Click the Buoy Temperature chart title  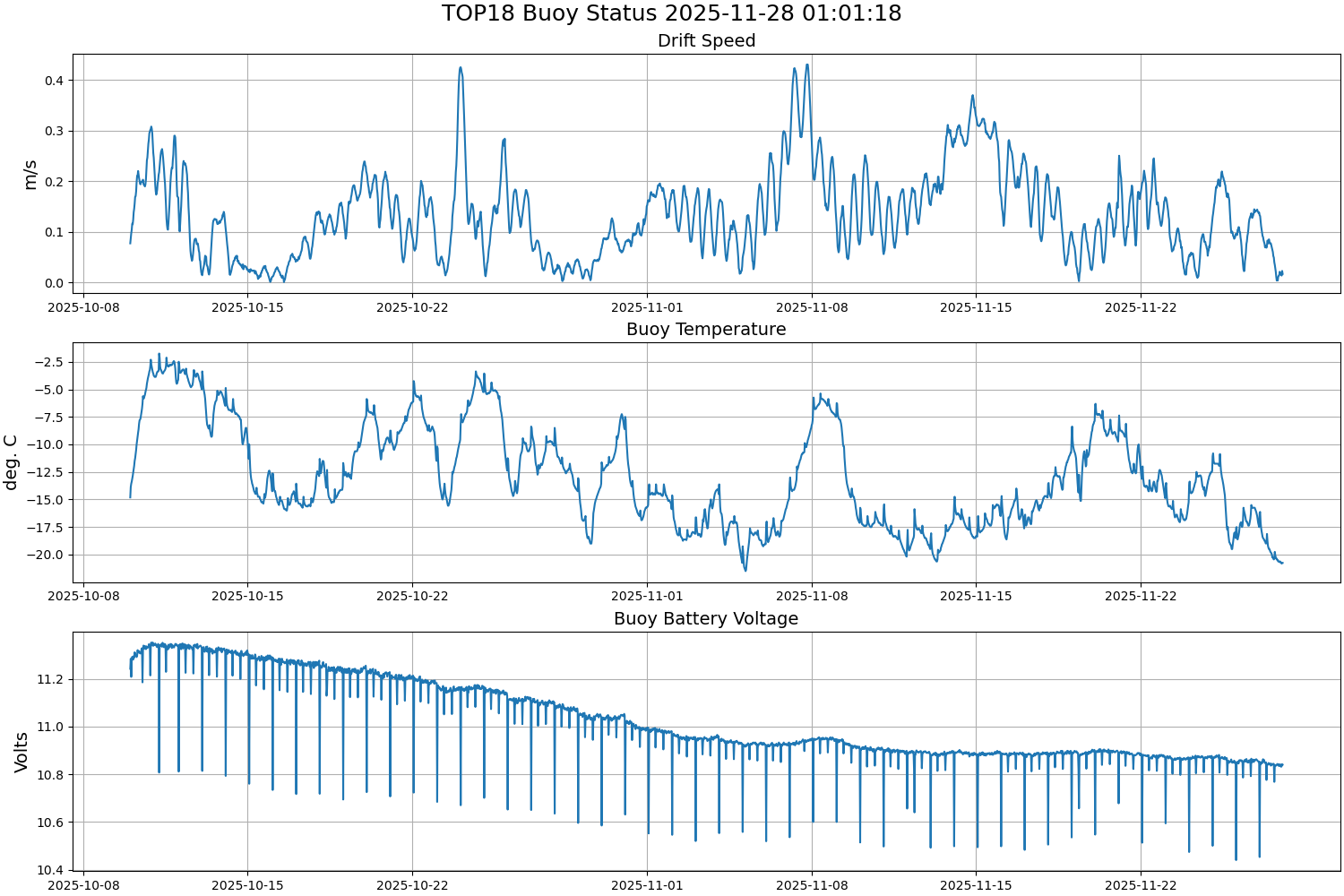tap(706, 330)
